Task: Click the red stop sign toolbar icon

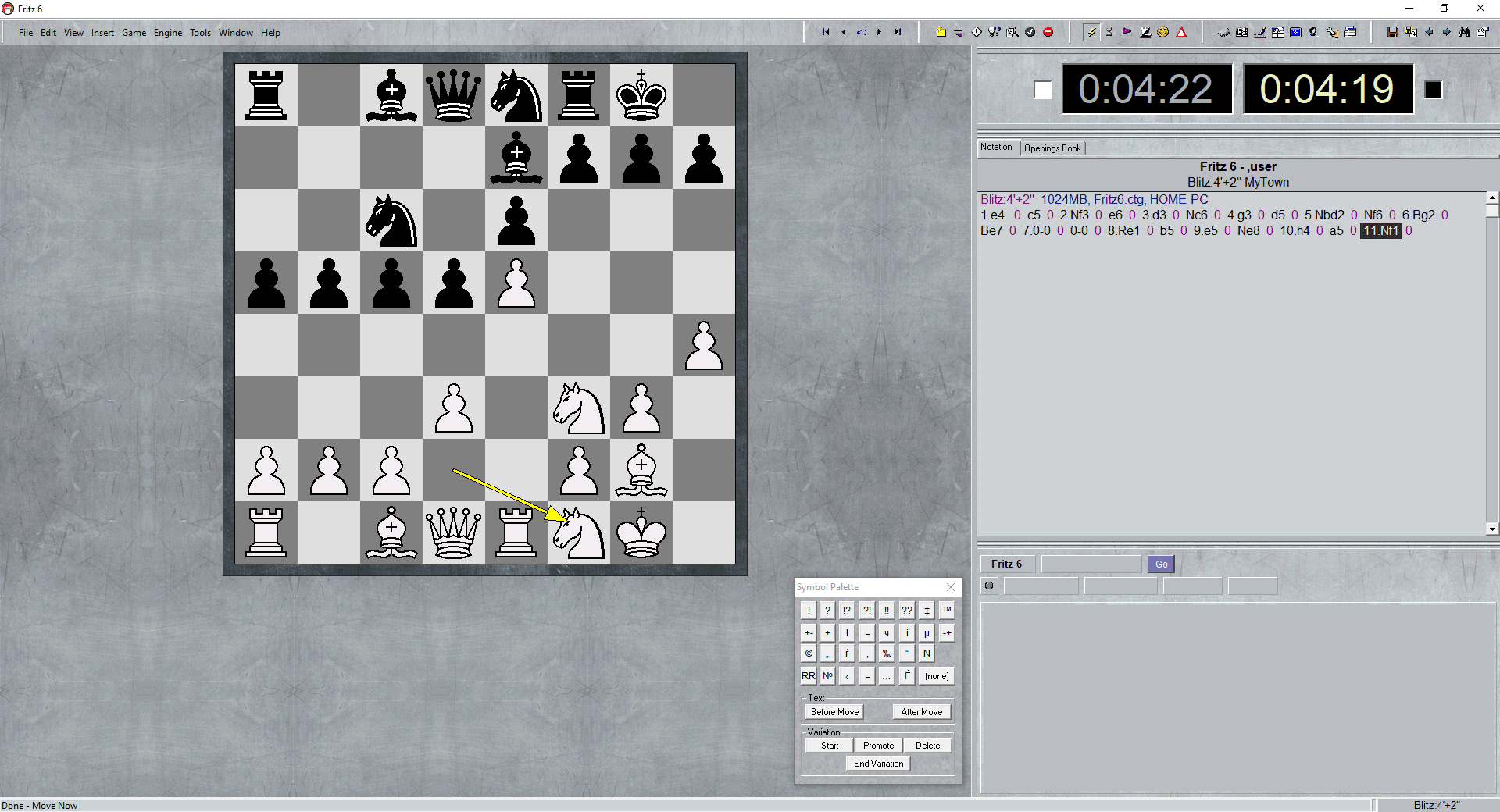Action: pyautogui.click(x=1048, y=32)
